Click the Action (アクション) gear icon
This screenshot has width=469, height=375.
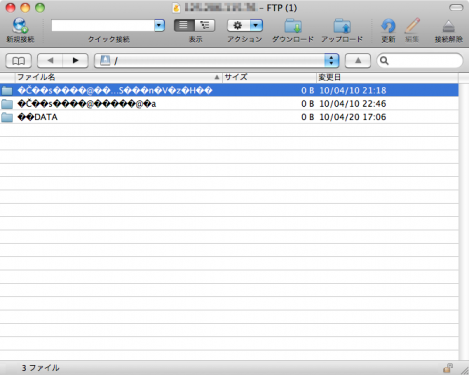[238, 25]
